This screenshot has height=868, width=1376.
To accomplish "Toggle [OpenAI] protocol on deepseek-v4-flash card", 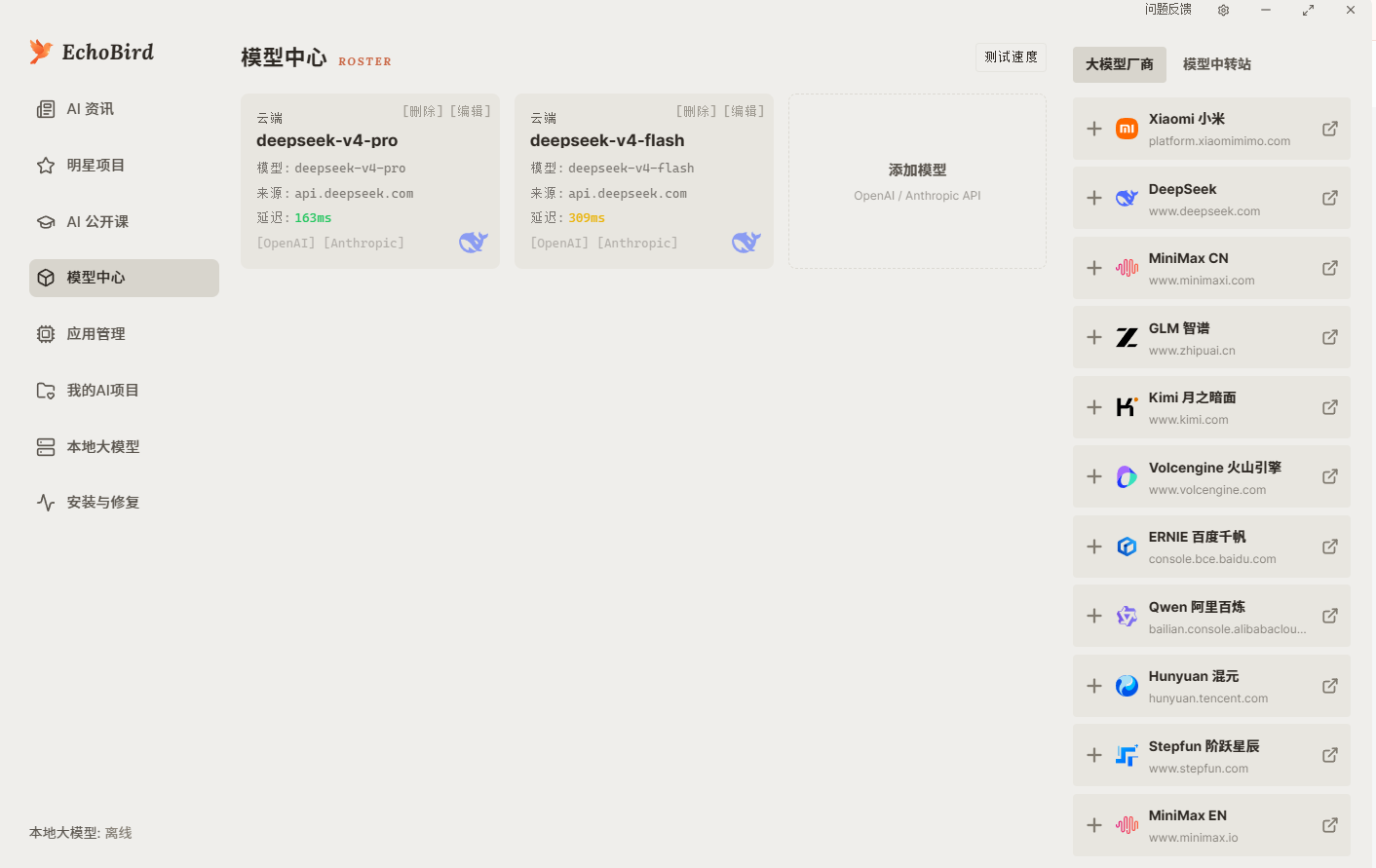I will point(560,244).
